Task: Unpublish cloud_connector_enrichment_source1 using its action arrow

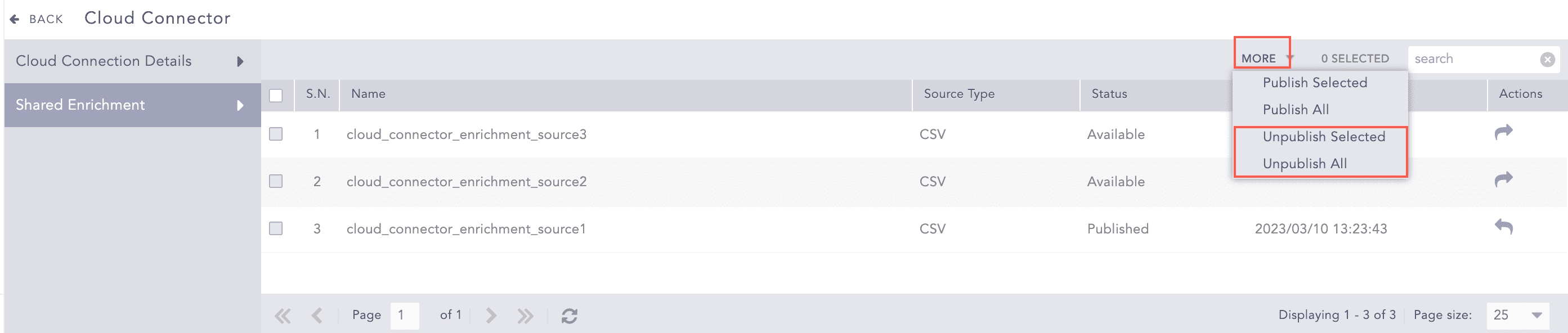Action: pos(1503,227)
